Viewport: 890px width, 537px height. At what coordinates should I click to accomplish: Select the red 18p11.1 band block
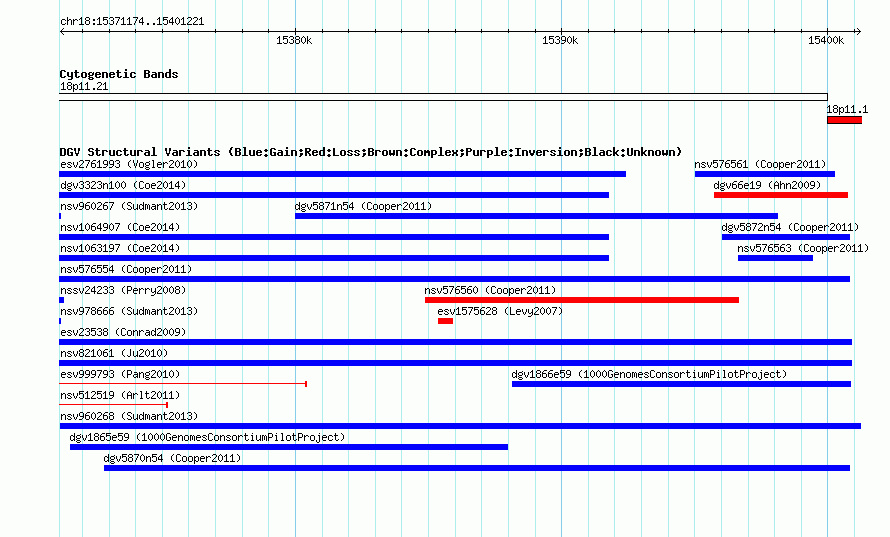pos(845,120)
